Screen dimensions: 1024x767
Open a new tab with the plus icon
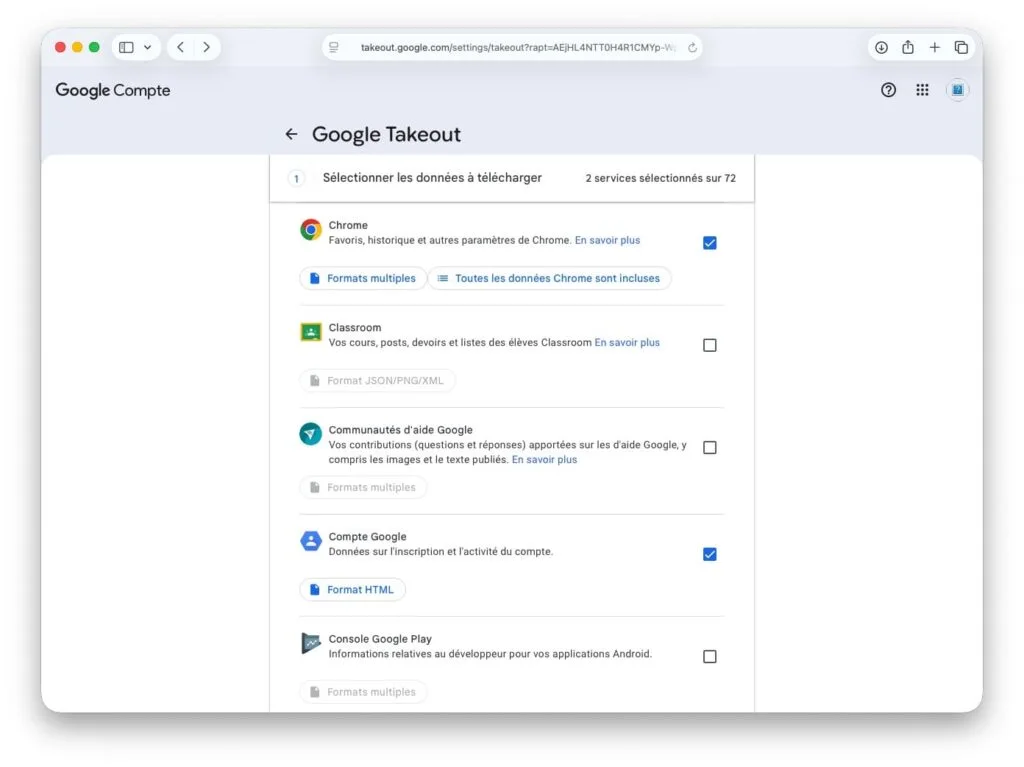tap(934, 47)
